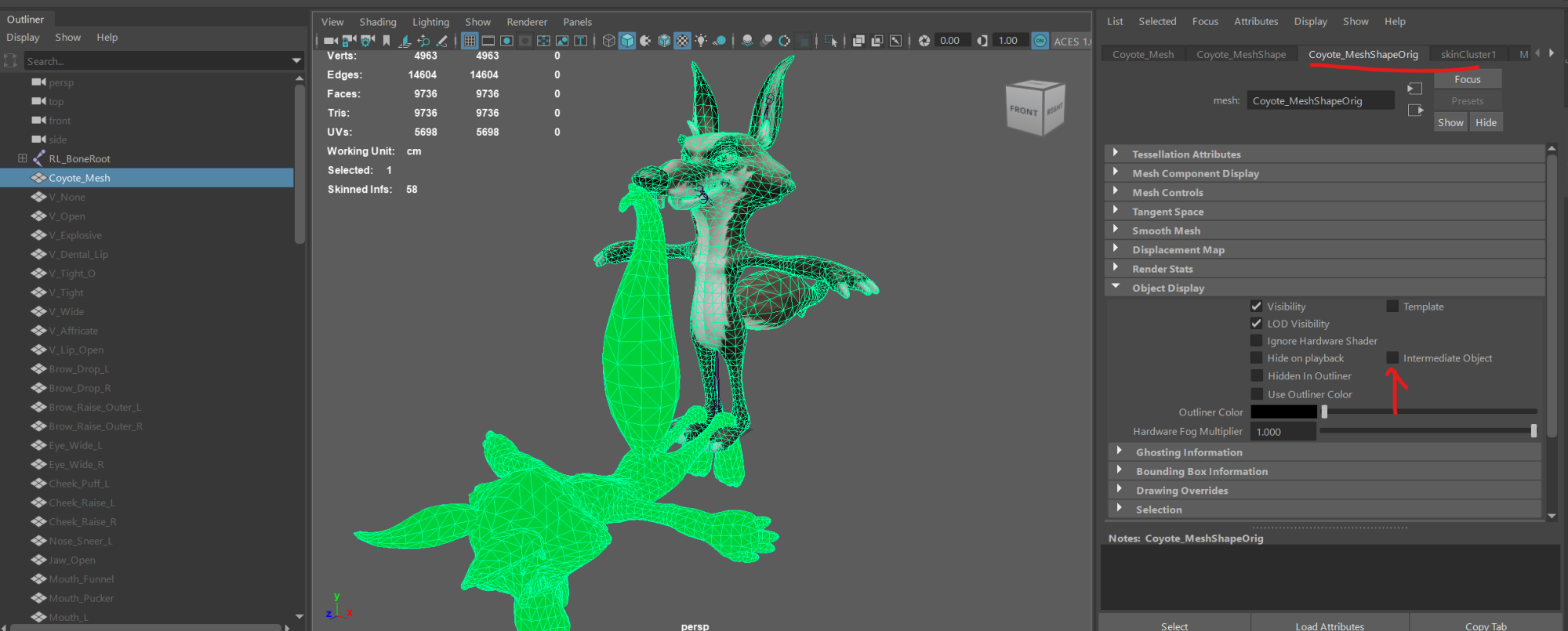Switch to the Coyote_MeshShape tab
This screenshot has width=1568, height=631.
click(x=1241, y=54)
